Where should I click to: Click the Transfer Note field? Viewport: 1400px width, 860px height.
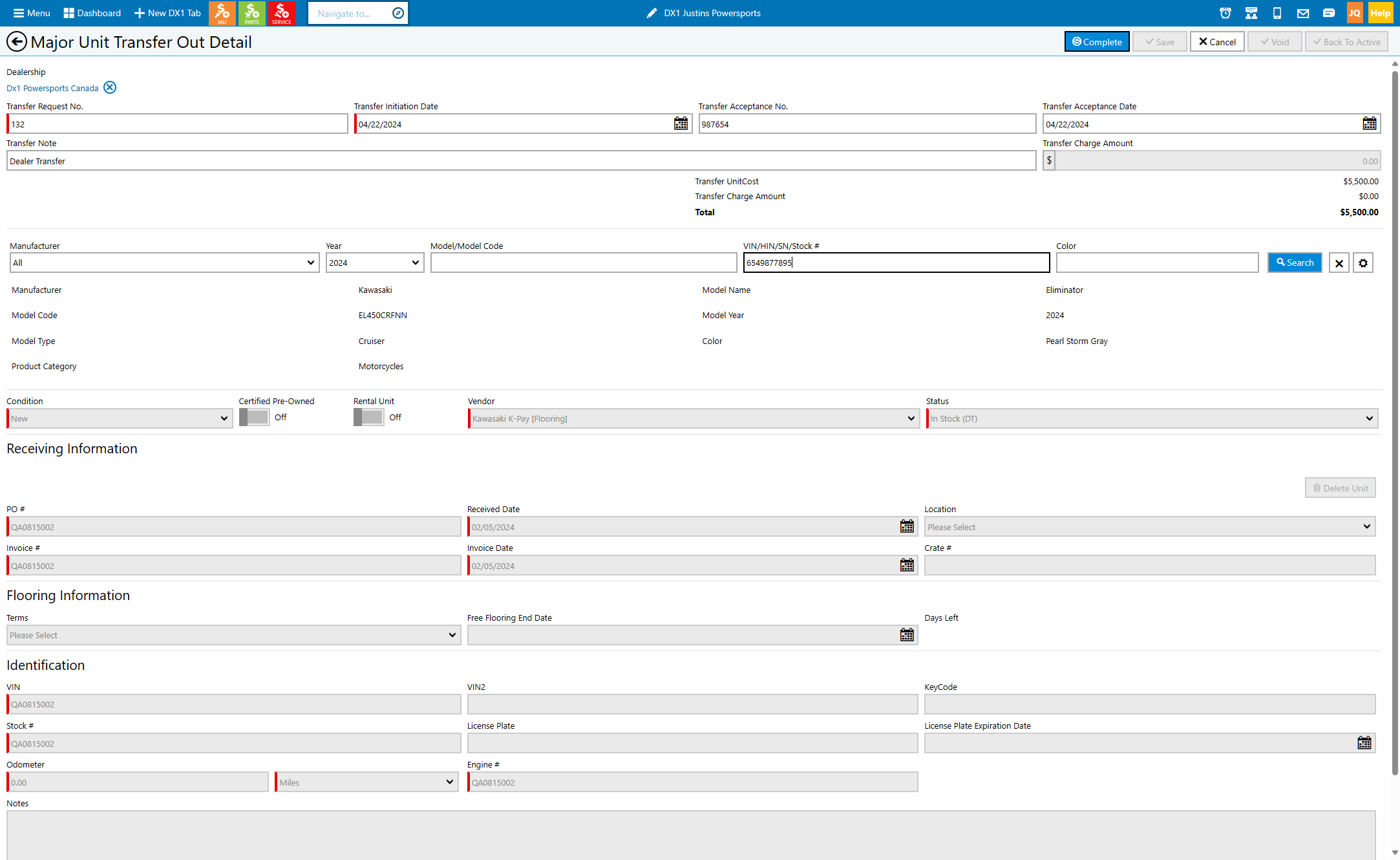pyautogui.click(x=521, y=161)
